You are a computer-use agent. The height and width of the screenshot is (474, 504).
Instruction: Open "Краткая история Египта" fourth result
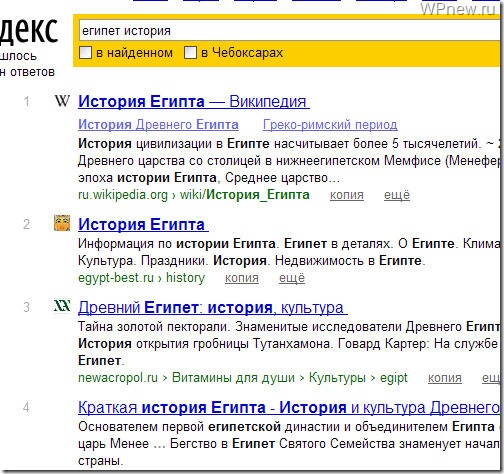pos(289,407)
